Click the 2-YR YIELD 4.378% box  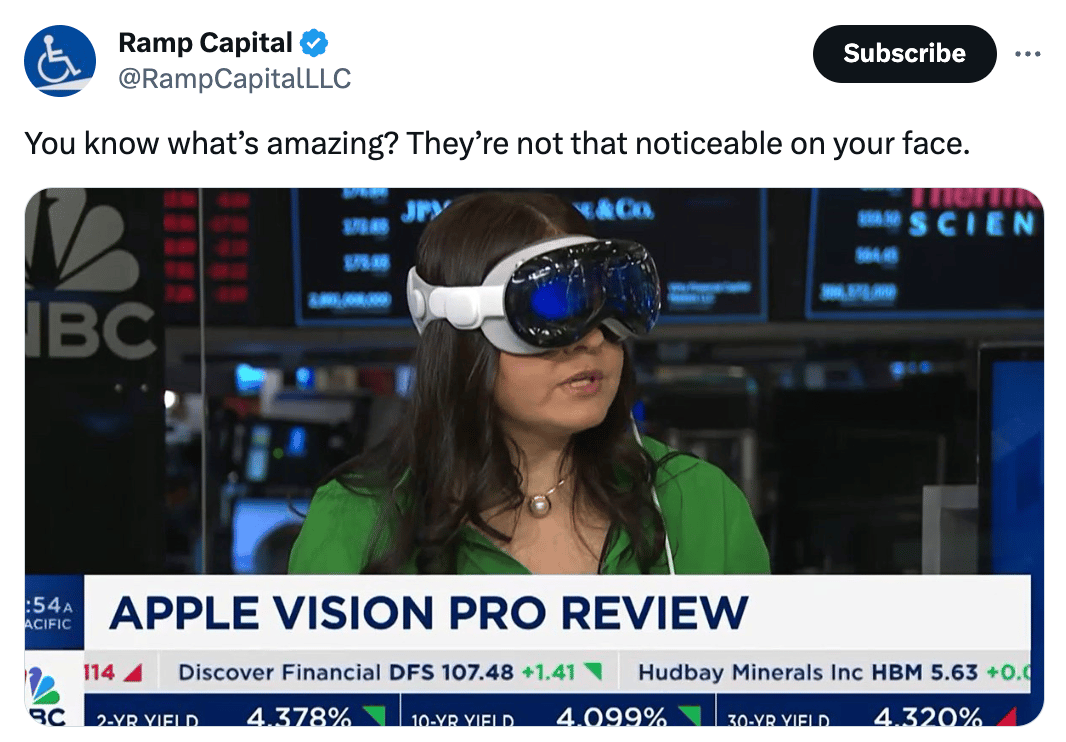click(241, 711)
